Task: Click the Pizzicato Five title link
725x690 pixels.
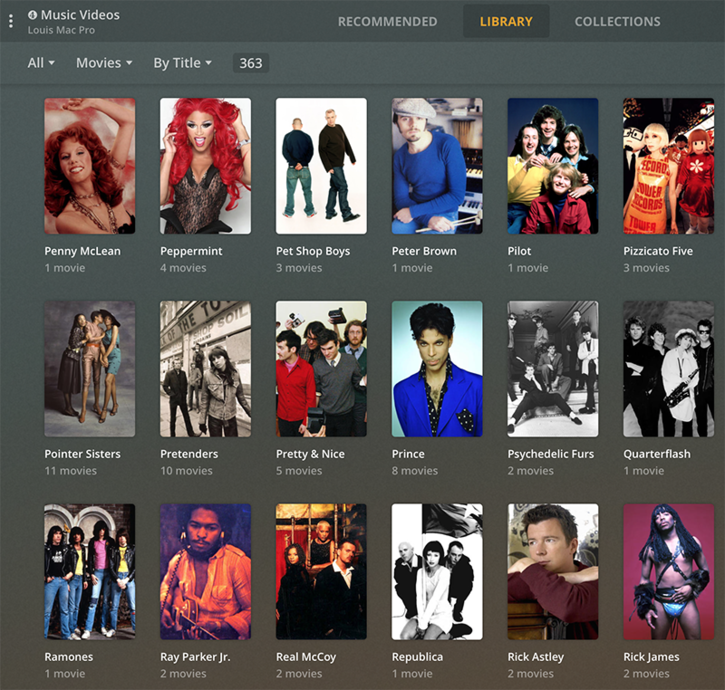Action: (x=658, y=251)
